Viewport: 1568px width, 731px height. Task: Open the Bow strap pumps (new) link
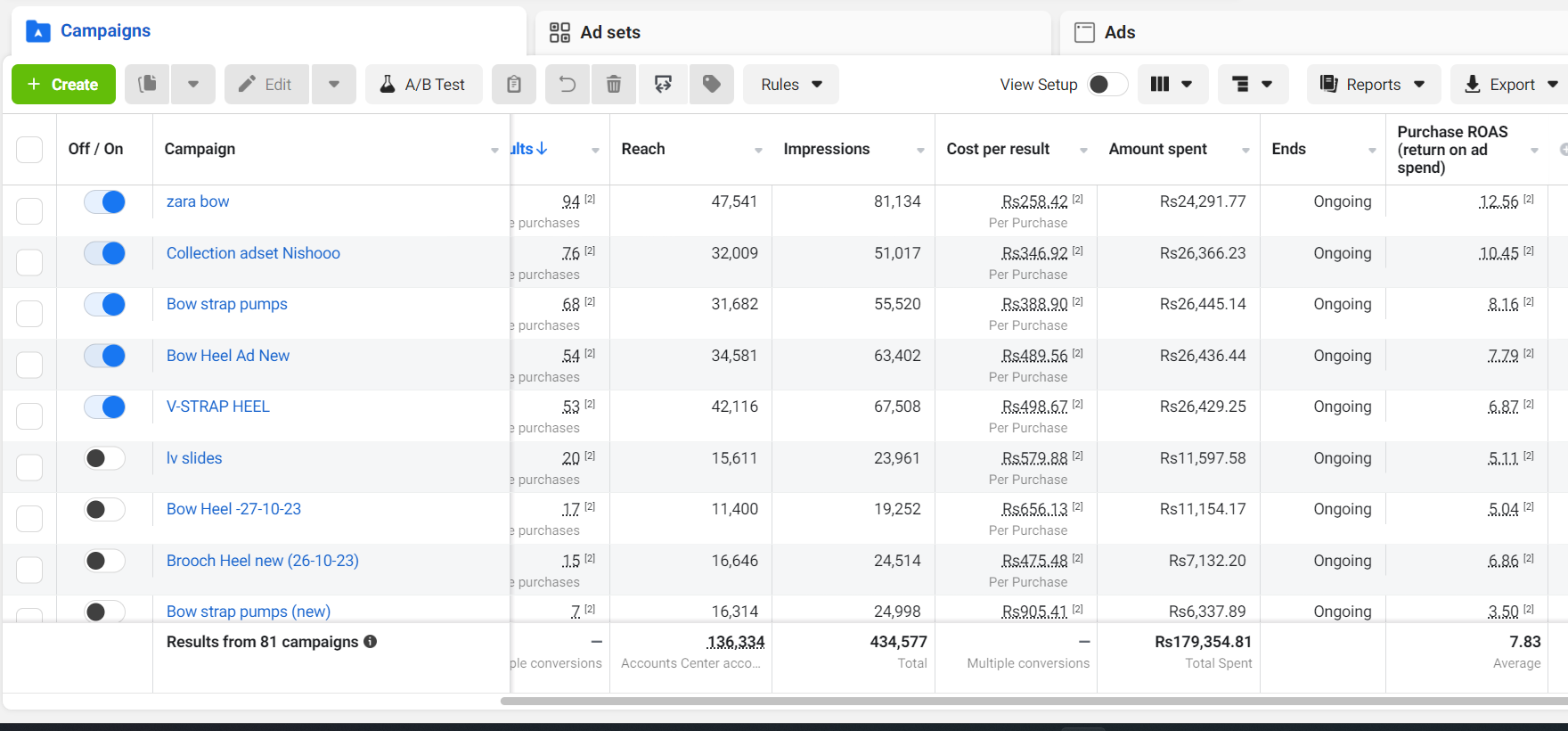[x=249, y=612]
